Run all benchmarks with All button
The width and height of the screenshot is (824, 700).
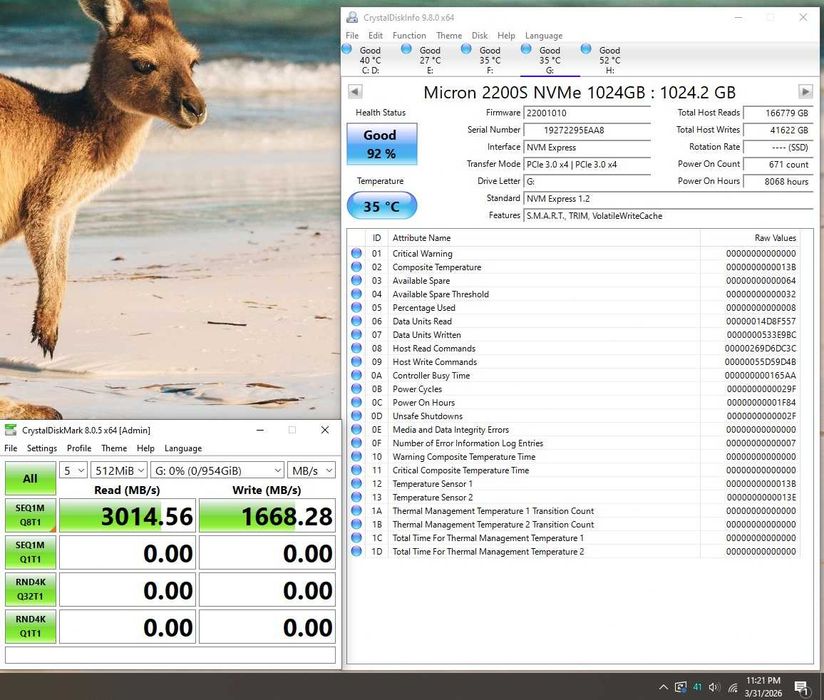[30, 478]
